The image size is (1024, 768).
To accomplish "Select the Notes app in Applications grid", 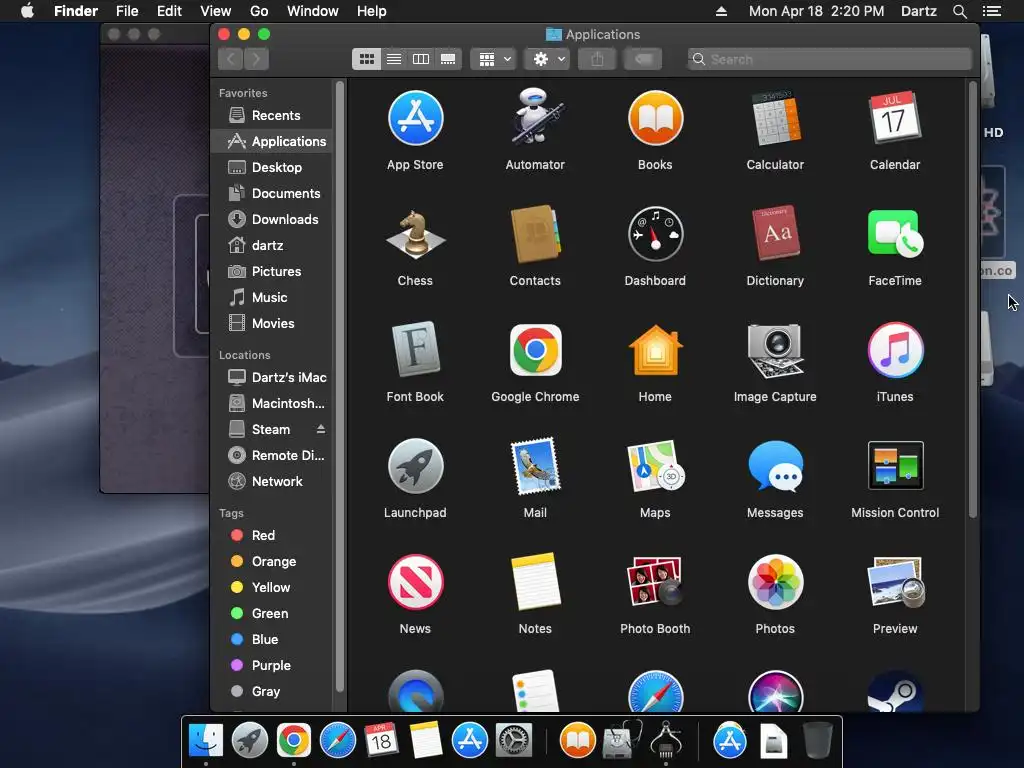I will [x=535, y=582].
